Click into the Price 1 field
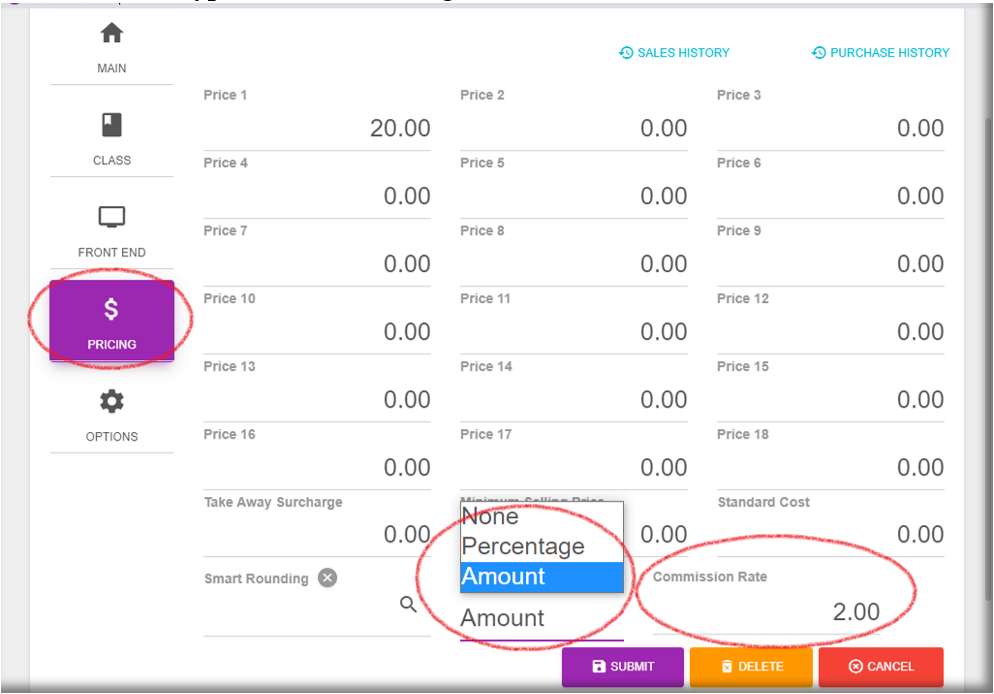Image resolution: width=994 pixels, height=694 pixels. tap(318, 128)
